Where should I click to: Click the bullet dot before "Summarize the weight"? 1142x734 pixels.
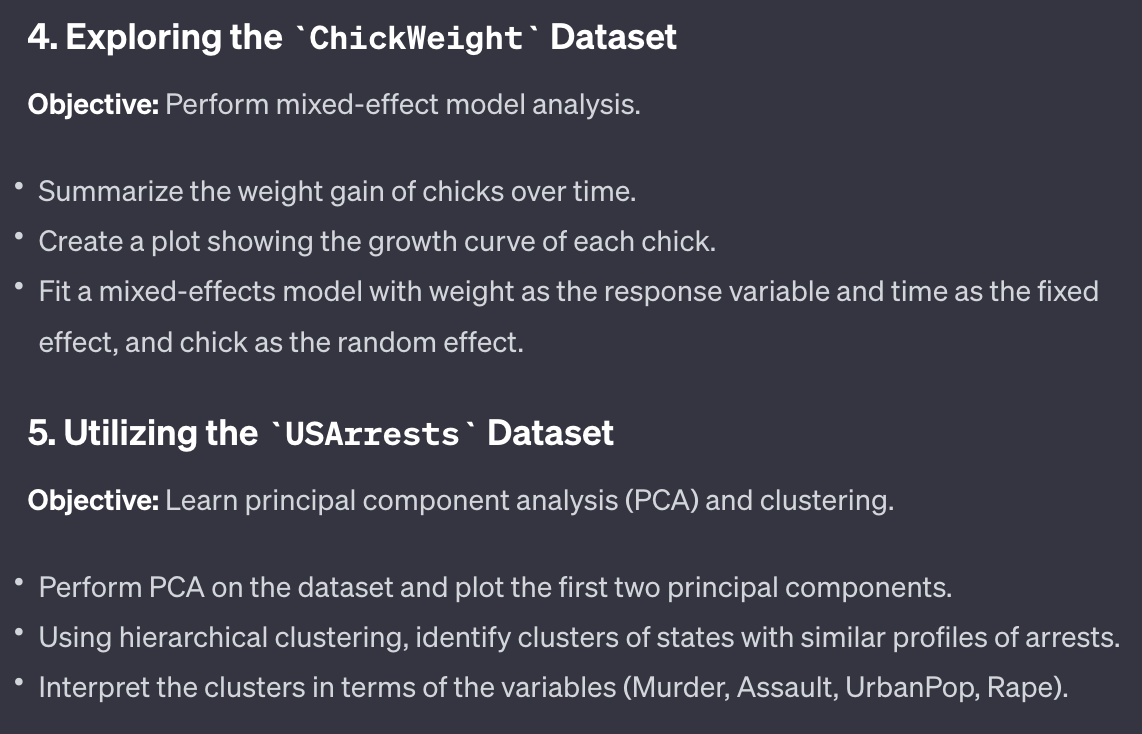pyautogui.click(x=19, y=188)
